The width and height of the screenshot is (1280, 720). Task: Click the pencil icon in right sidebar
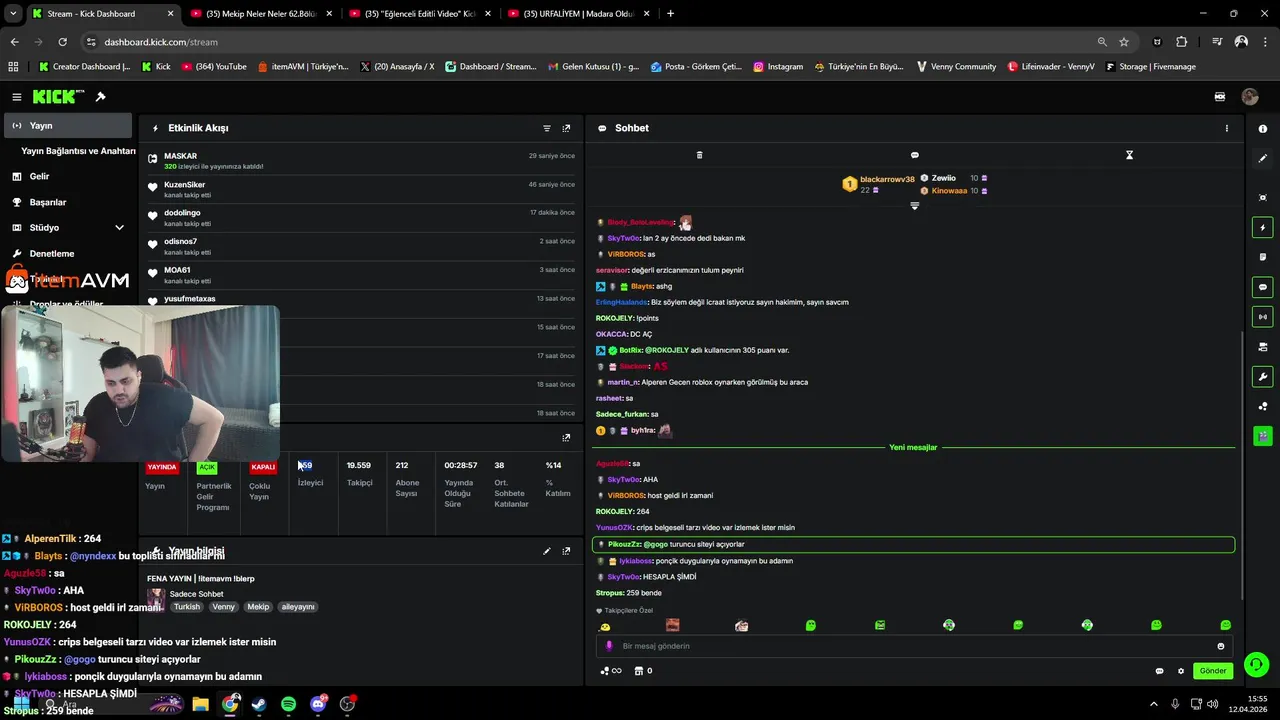click(x=1263, y=158)
